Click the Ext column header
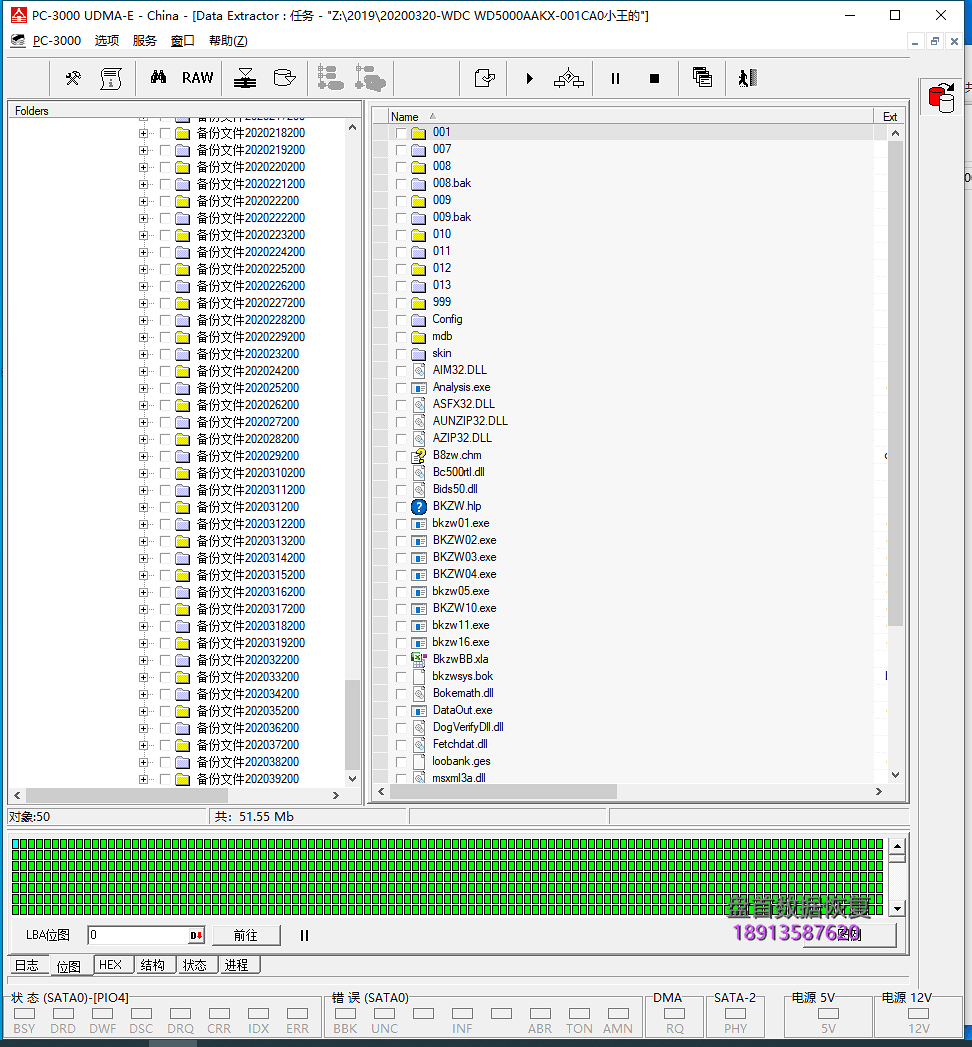Viewport: 972px width, 1047px height. tap(890, 116)
